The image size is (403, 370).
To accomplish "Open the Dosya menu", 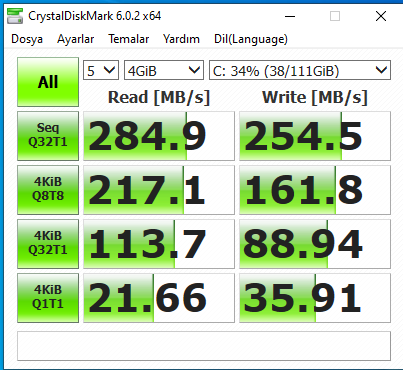I will [27, 39].
